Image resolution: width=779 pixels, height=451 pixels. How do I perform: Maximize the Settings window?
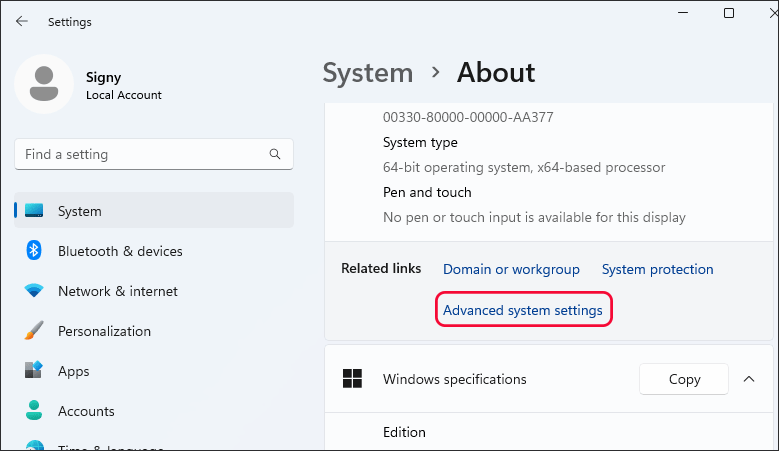(x=729, y=13)
